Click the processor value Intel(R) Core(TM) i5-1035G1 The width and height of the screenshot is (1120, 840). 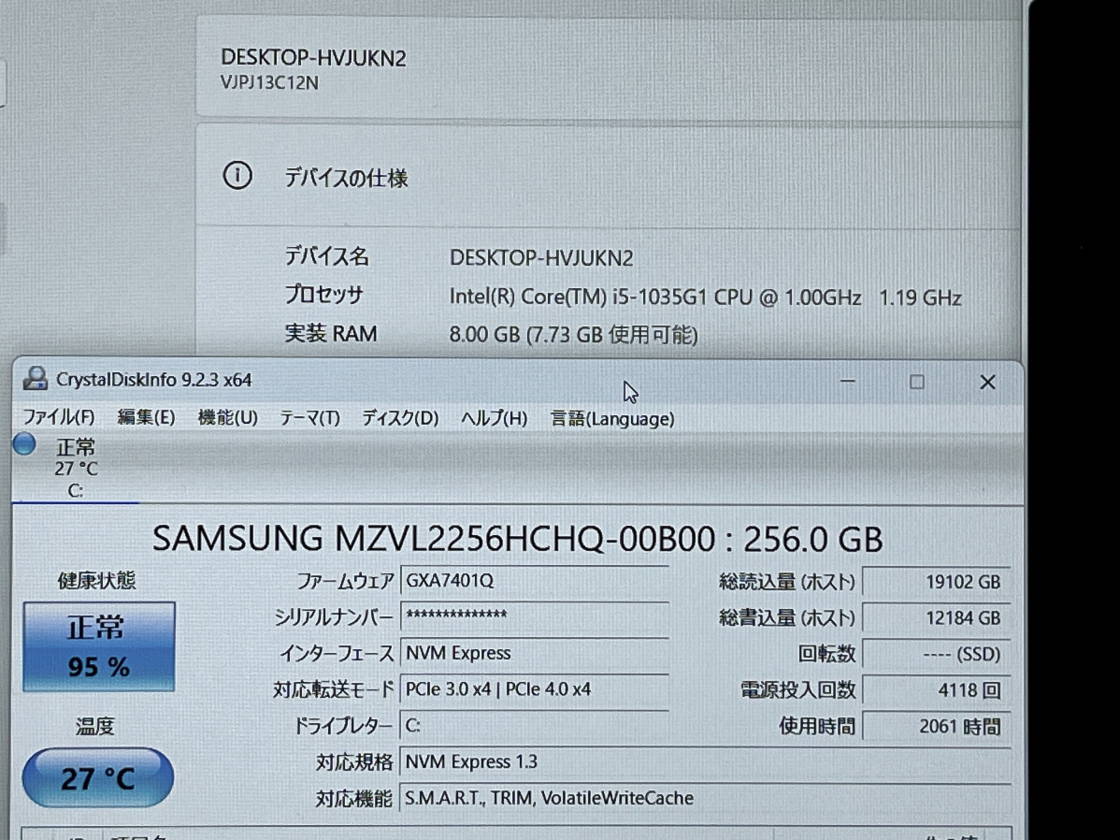(705, 297)
